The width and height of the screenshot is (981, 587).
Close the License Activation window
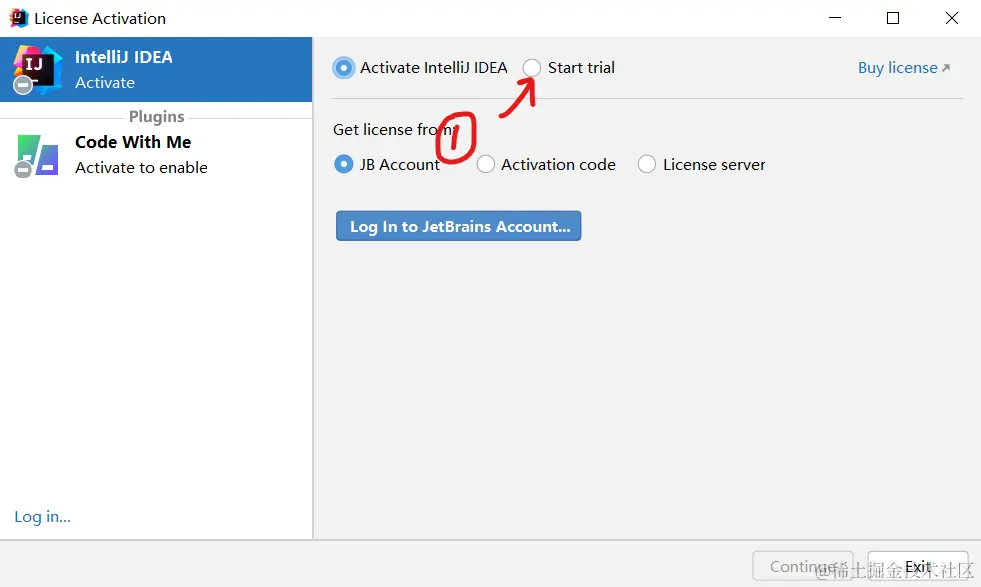(952, 18)
